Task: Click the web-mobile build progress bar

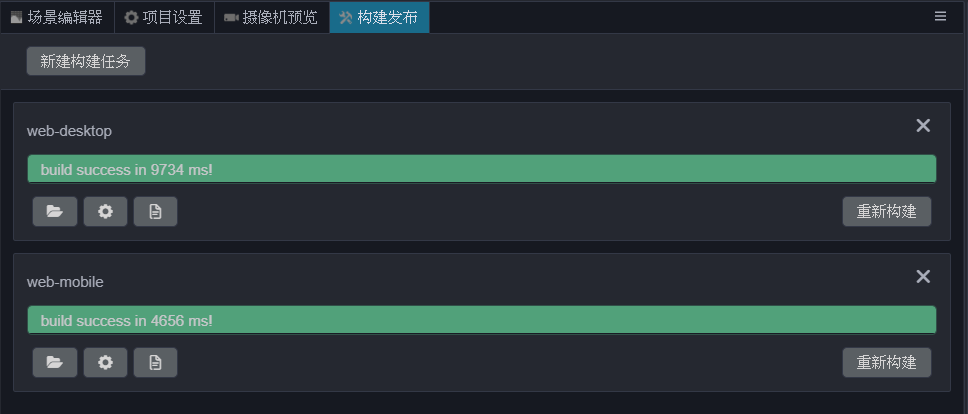Action: coord(481,320)
